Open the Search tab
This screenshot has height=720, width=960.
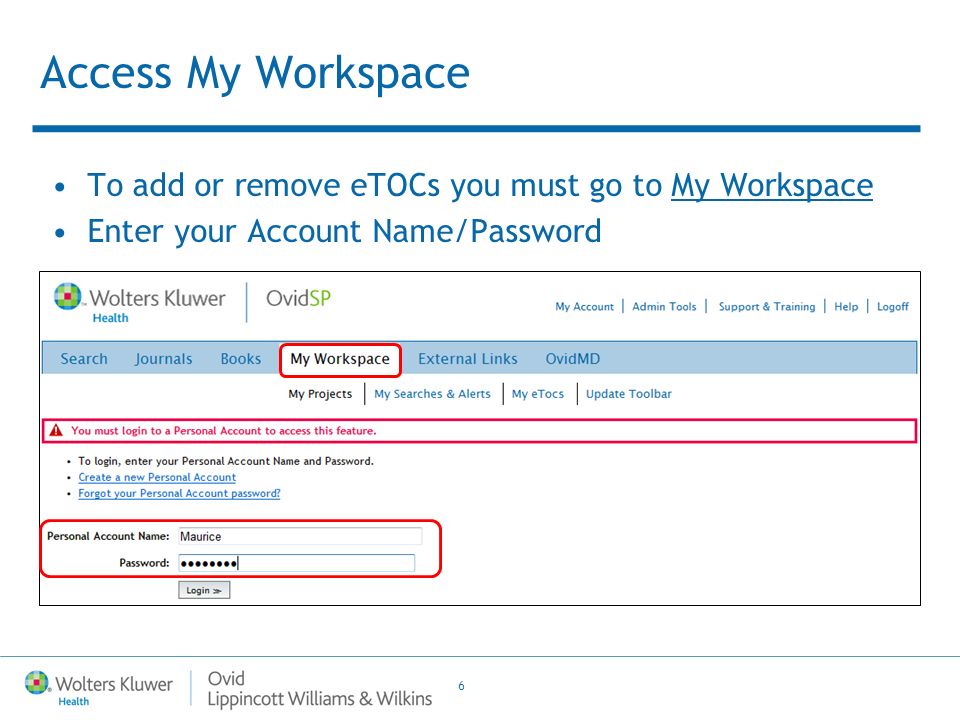[84, 359]
